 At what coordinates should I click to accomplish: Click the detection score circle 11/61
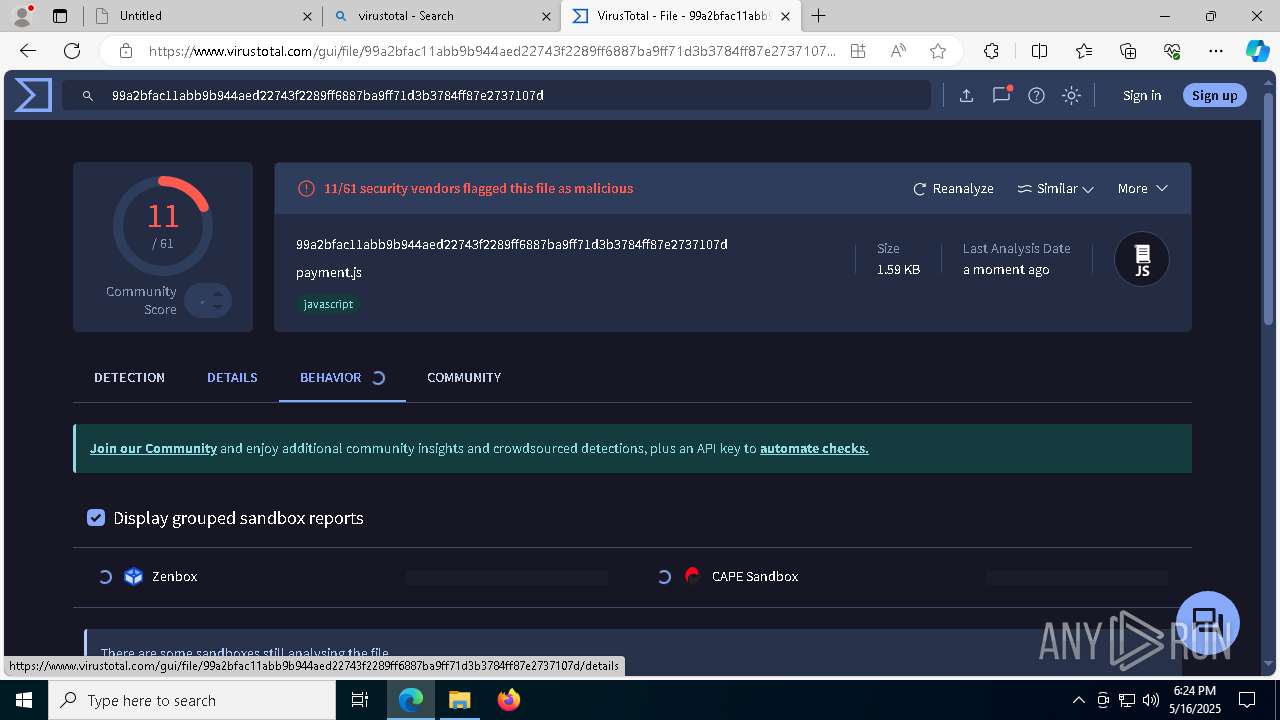click(x=162, y=225)
